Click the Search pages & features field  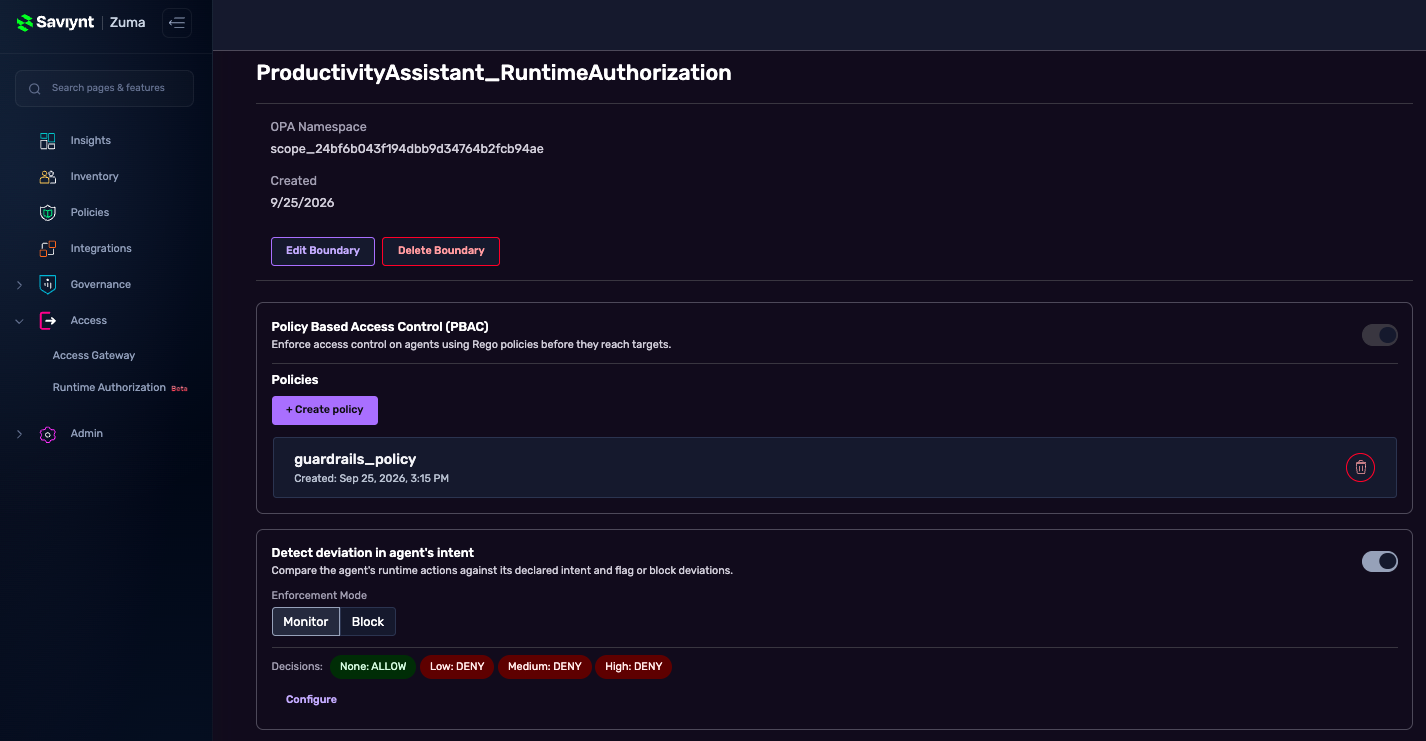coord(105,88)
